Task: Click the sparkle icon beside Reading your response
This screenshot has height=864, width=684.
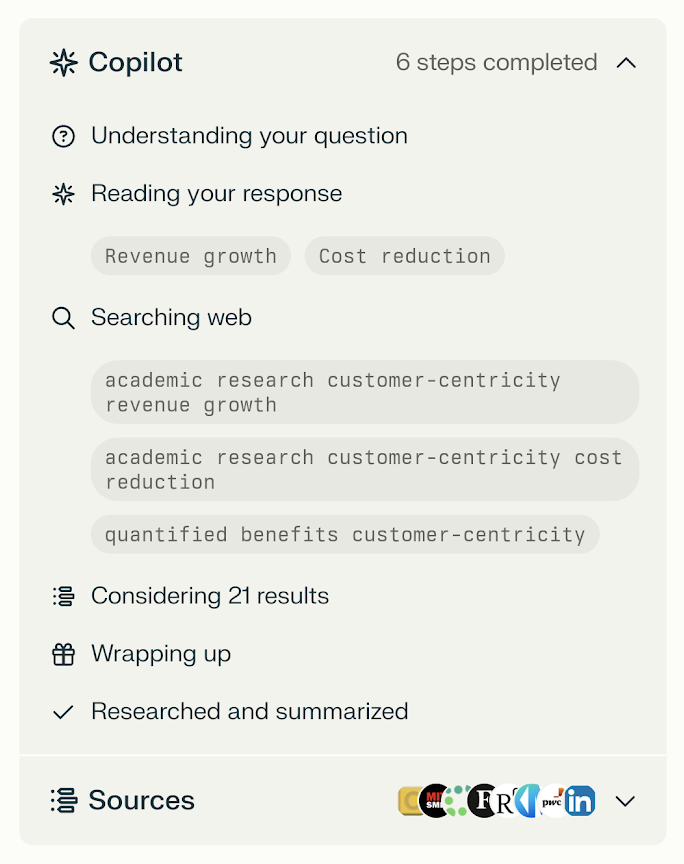Action: click(63, 194)
